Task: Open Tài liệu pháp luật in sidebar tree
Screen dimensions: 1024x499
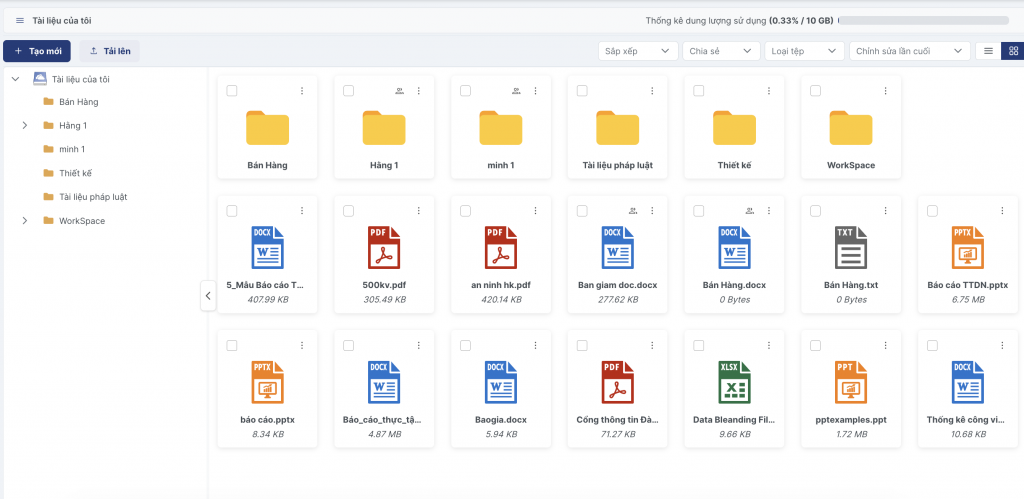Action: (92, 197)
